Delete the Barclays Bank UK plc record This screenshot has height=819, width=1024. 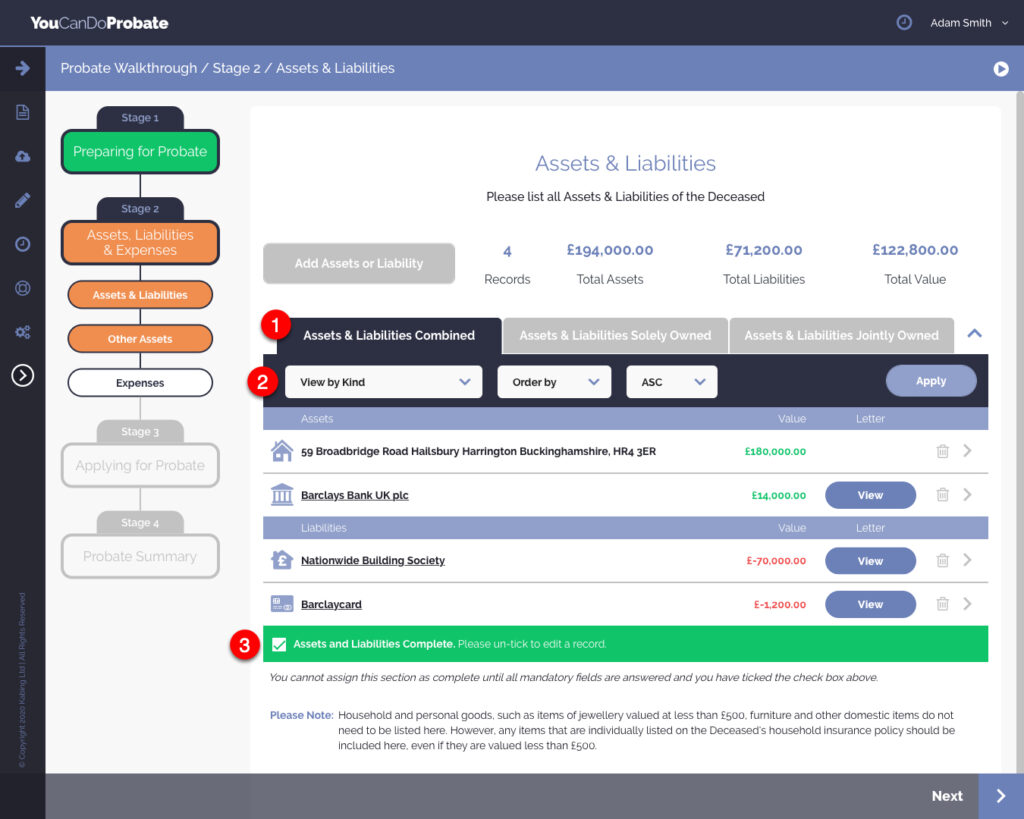click(942, 495)
